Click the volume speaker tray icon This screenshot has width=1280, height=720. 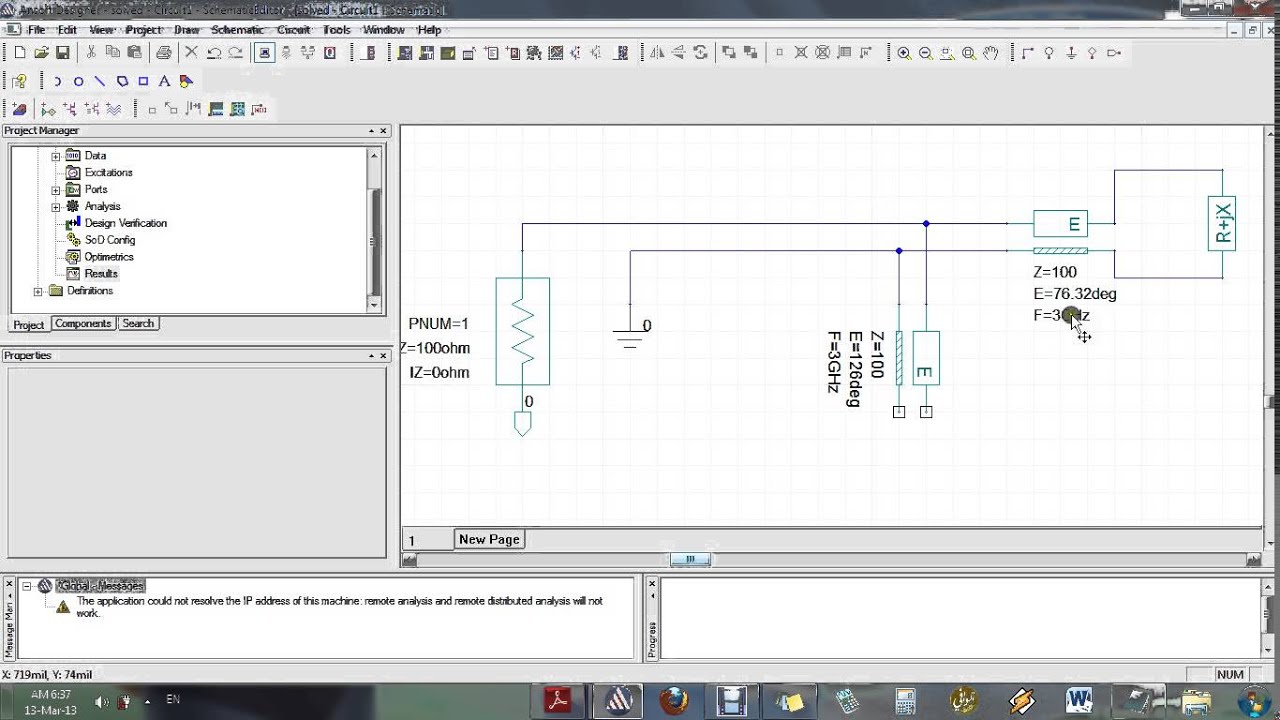101,701
